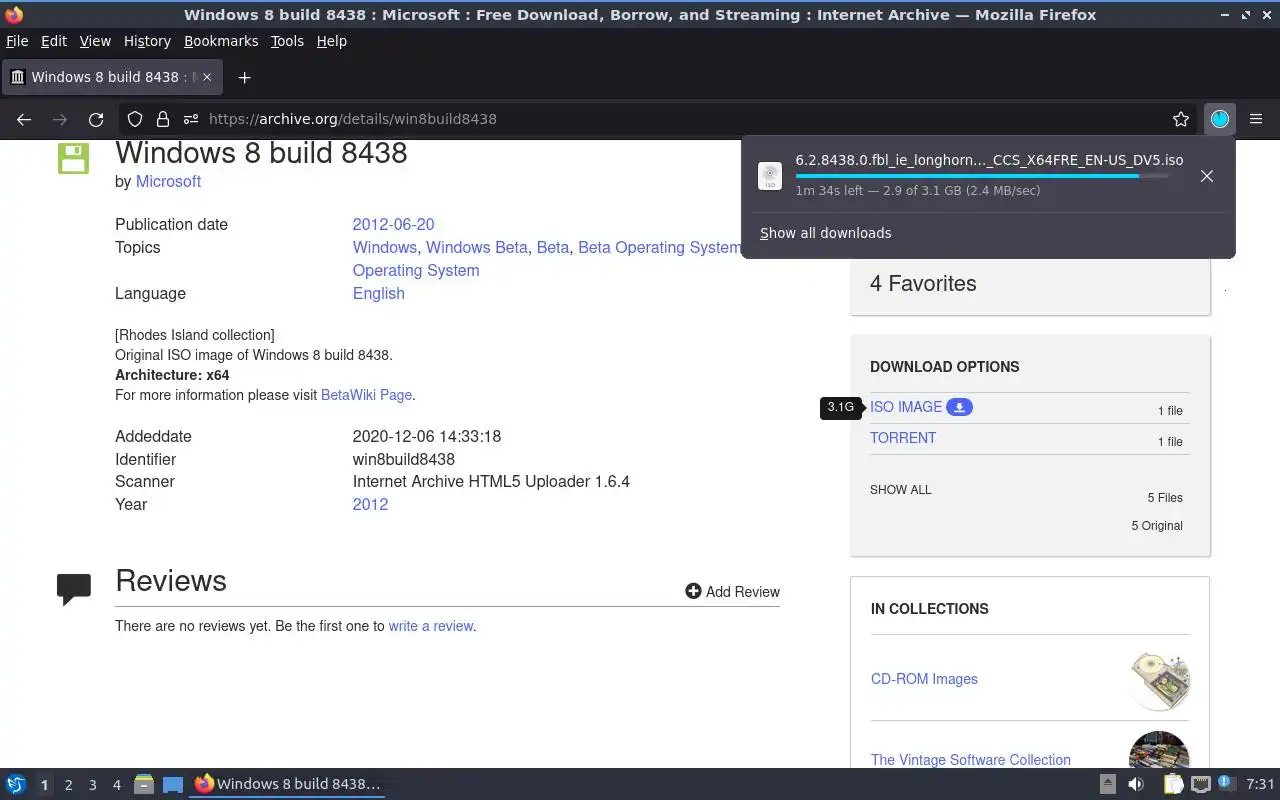Click Show all downloads
Screen dimensions: 1280x800
tap(825, 233)
